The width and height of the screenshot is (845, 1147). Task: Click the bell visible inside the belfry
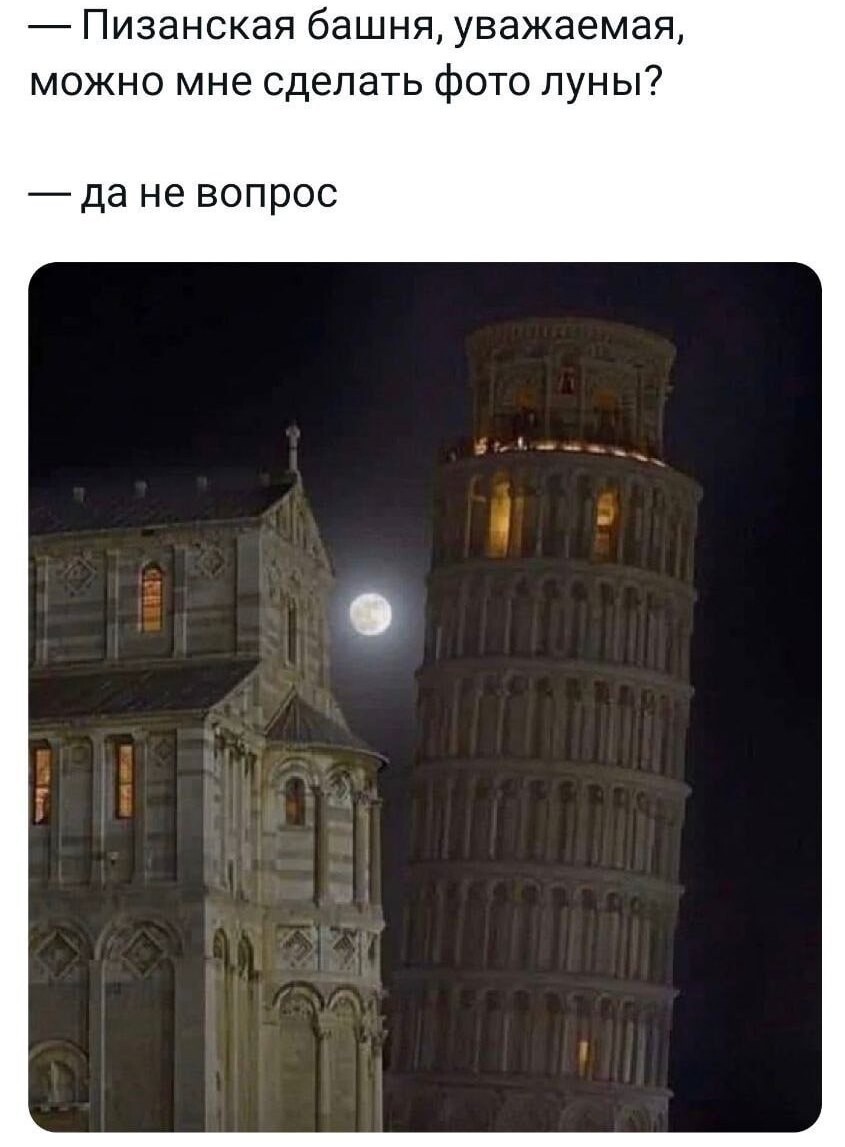(x=567, y=381)
